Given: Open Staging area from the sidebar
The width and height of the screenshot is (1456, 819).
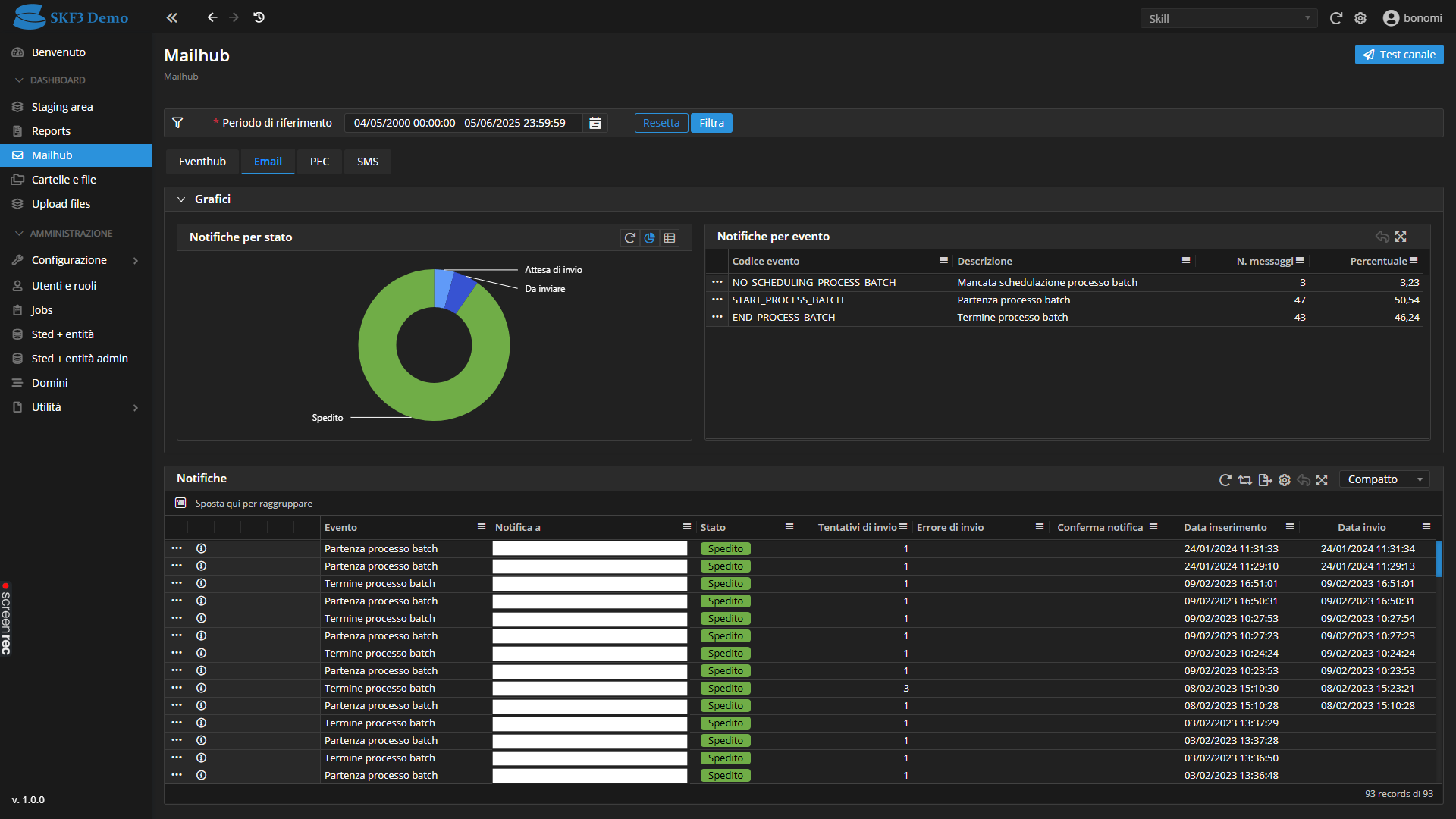Looking at the screenshot, I should [x=76, y=107].
